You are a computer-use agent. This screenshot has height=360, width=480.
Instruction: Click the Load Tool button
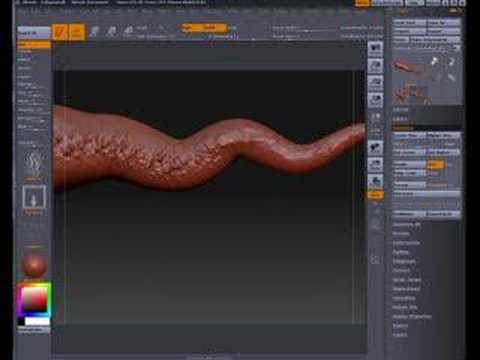tap(409, 23)
